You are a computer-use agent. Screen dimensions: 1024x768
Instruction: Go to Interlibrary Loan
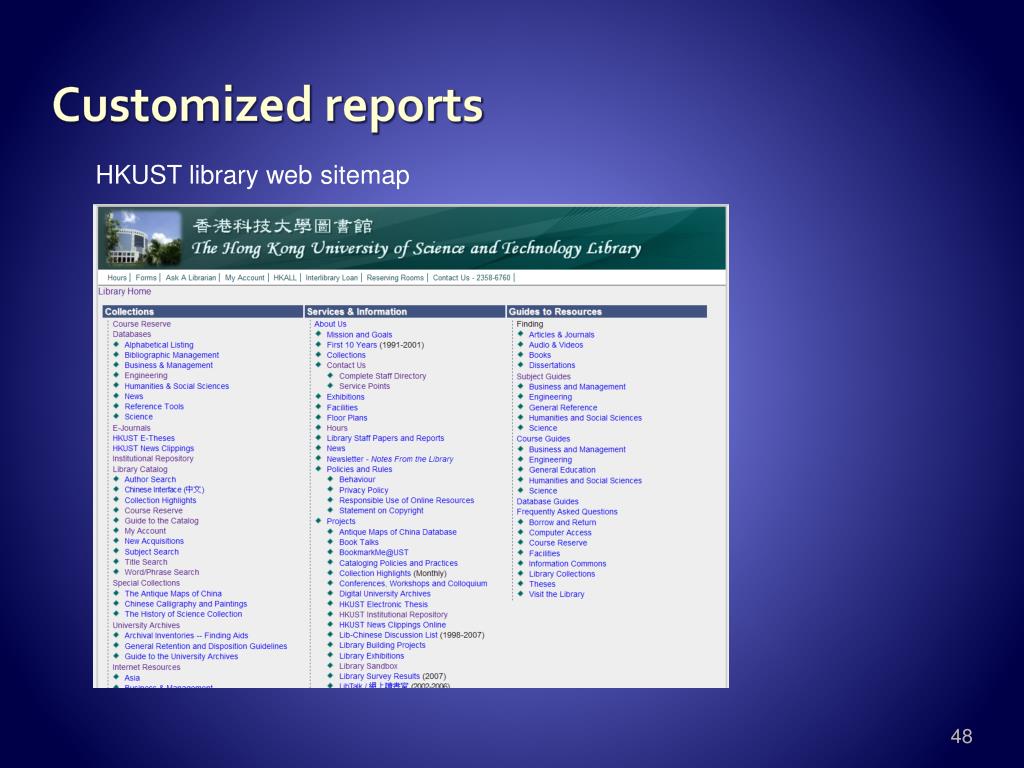tap(332, 278)
